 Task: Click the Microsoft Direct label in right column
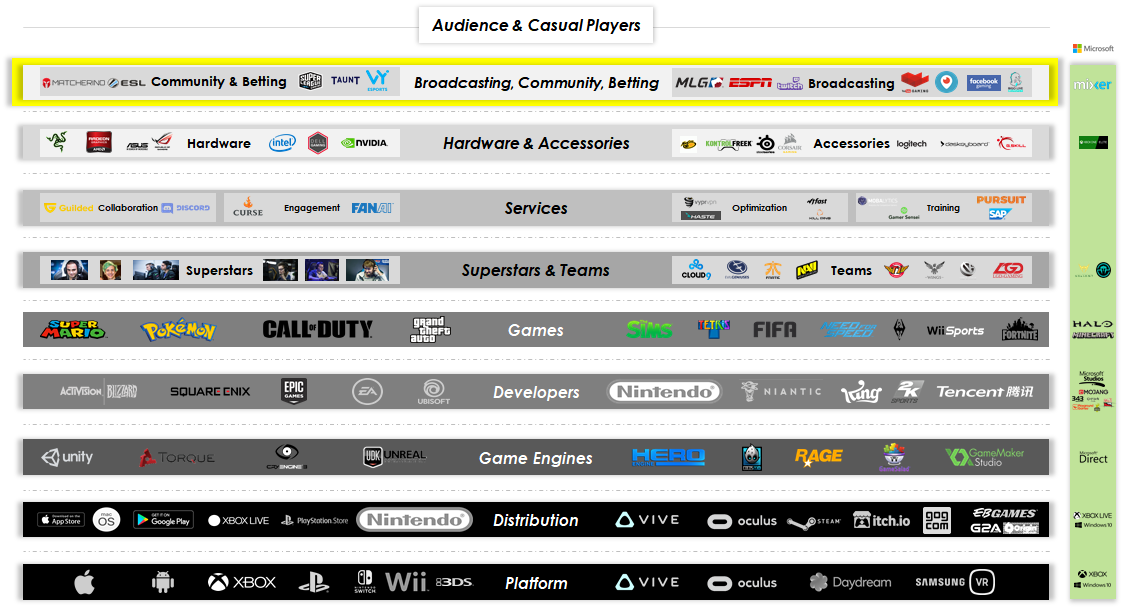pos(1093,457)
